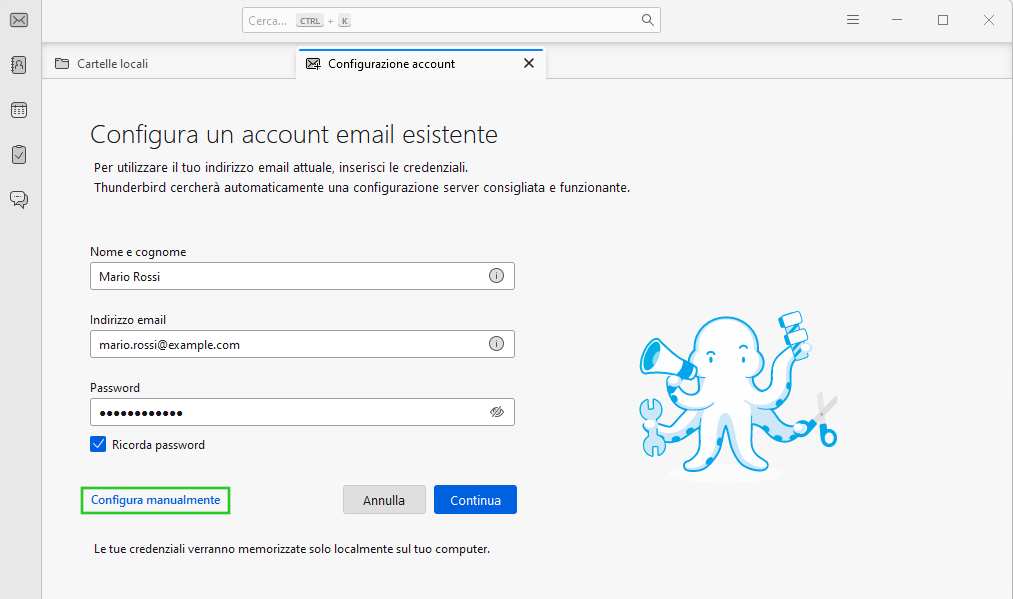The width and height of the screenshot is (1013, 599).
Task: Click the search magnifier icon
Action: pos(647,20)
